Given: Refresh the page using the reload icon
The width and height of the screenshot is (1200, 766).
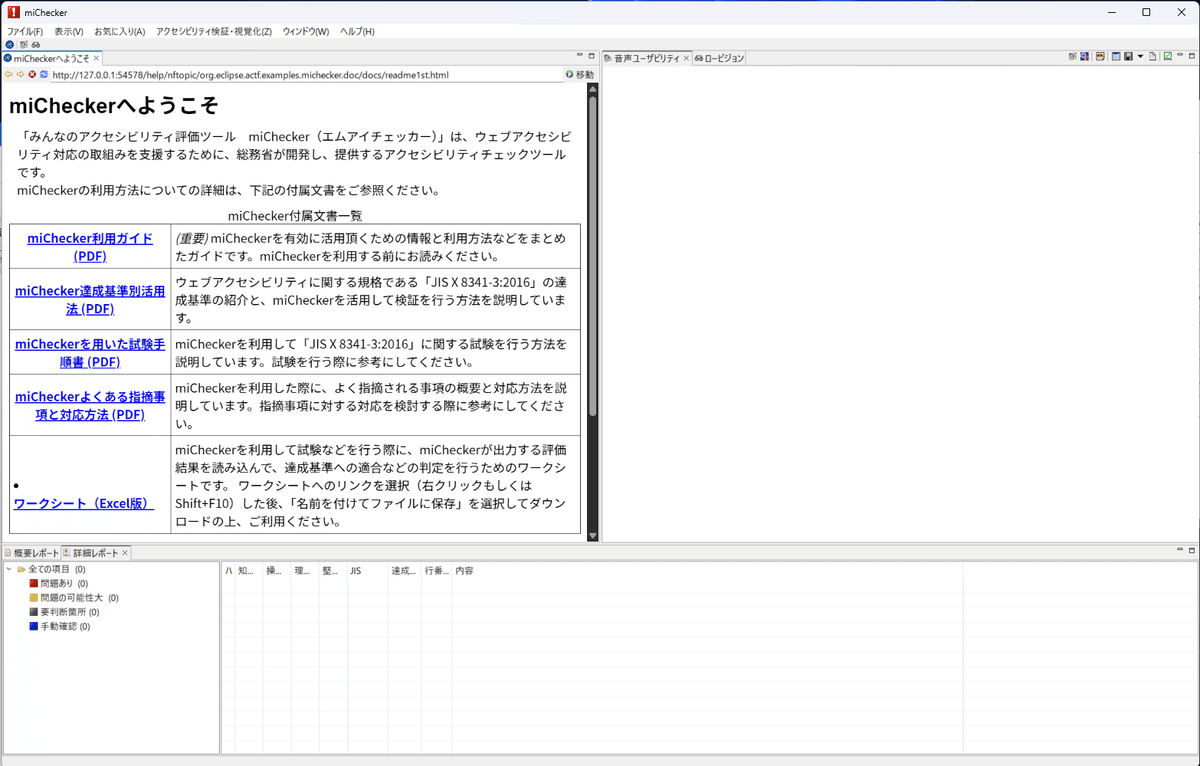Looking at the screenshot, I should (x=44, y=72).
